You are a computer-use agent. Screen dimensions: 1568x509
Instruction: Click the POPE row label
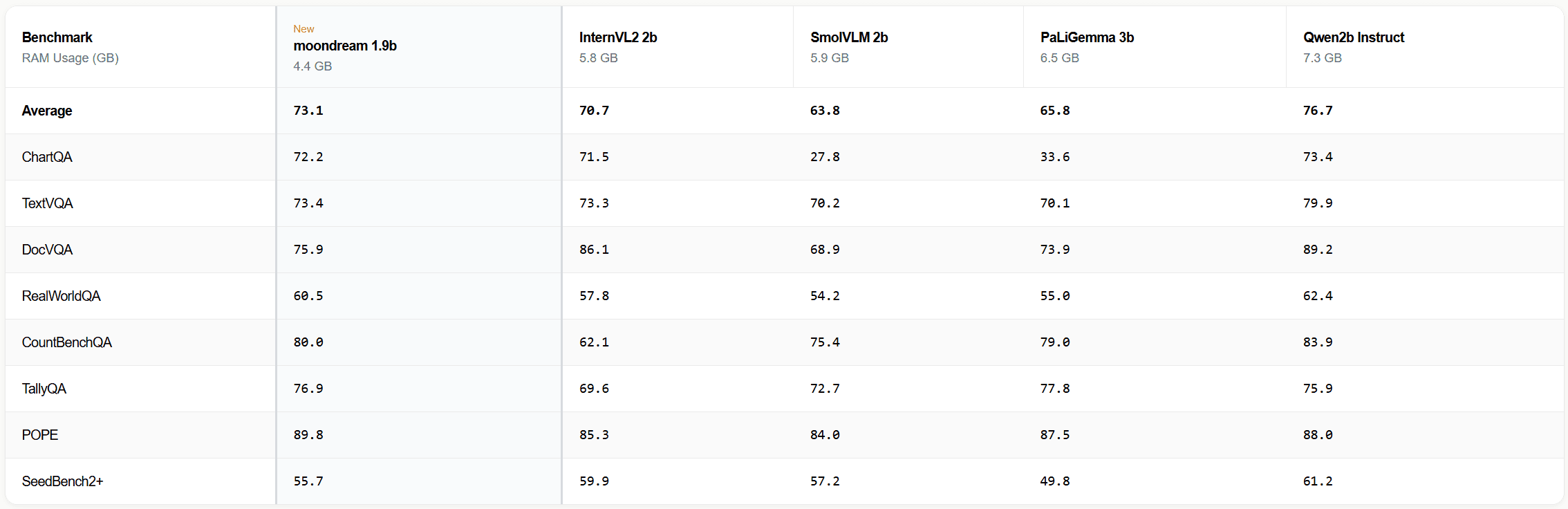[x=40, y=435]
